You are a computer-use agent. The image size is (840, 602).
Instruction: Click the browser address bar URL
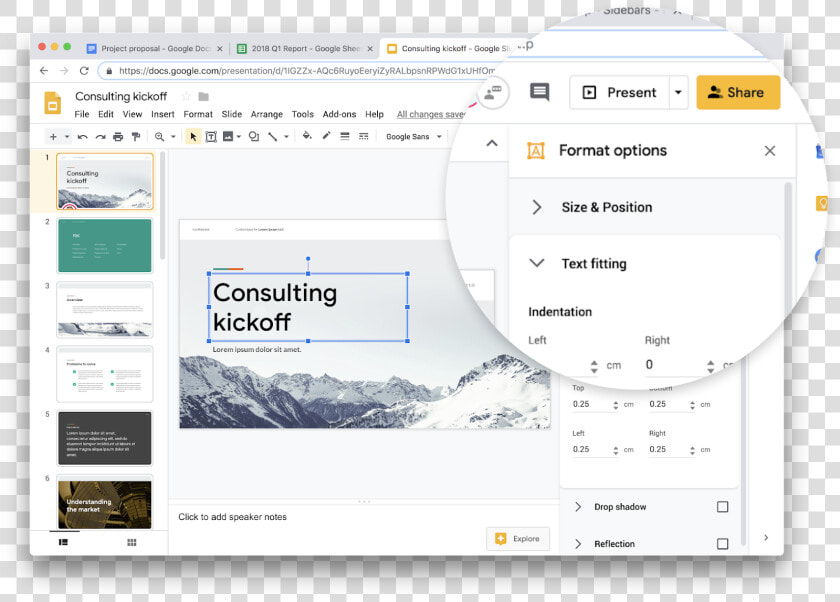(306, 71)
